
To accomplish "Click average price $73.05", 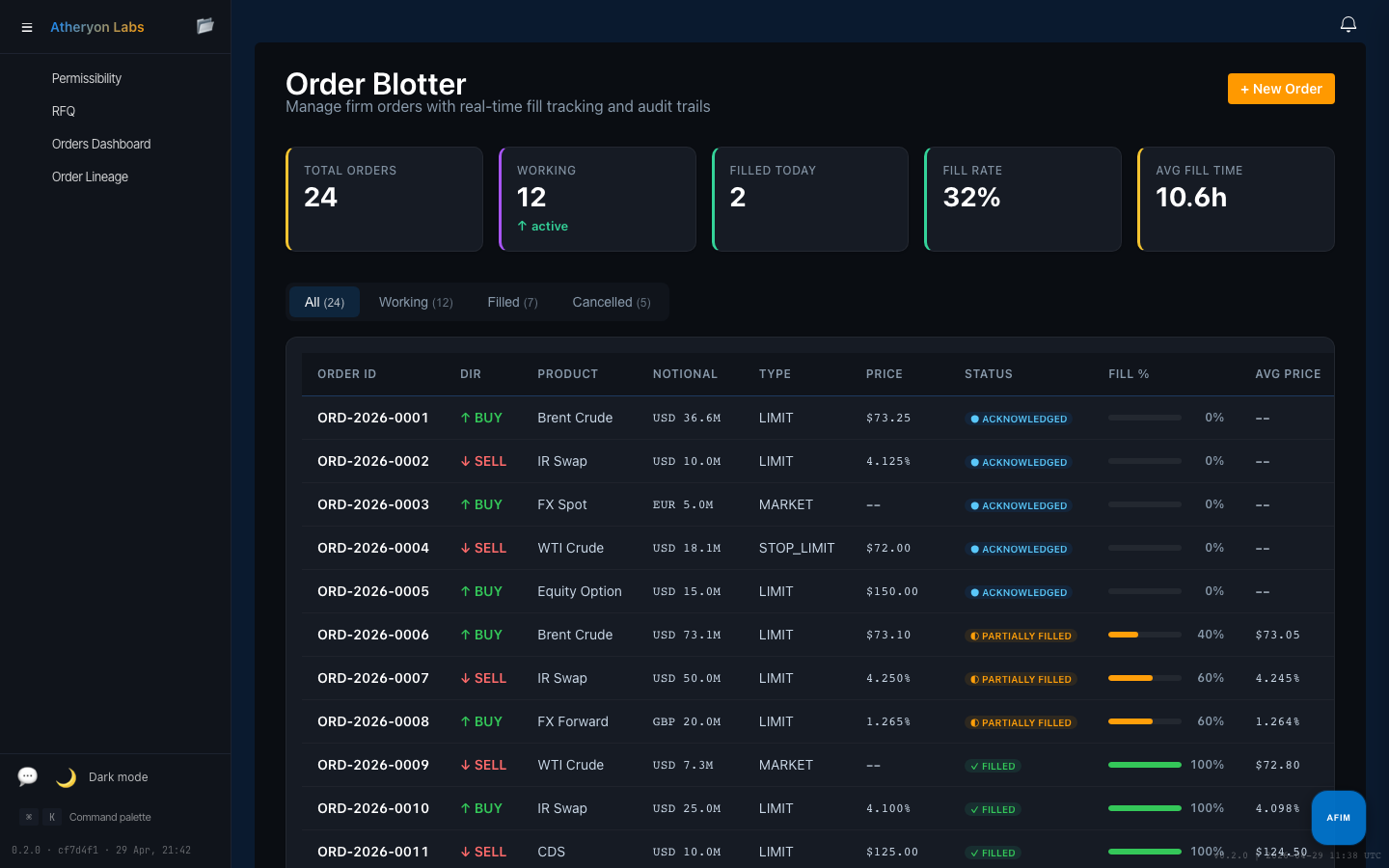I will click(1278, 635).
